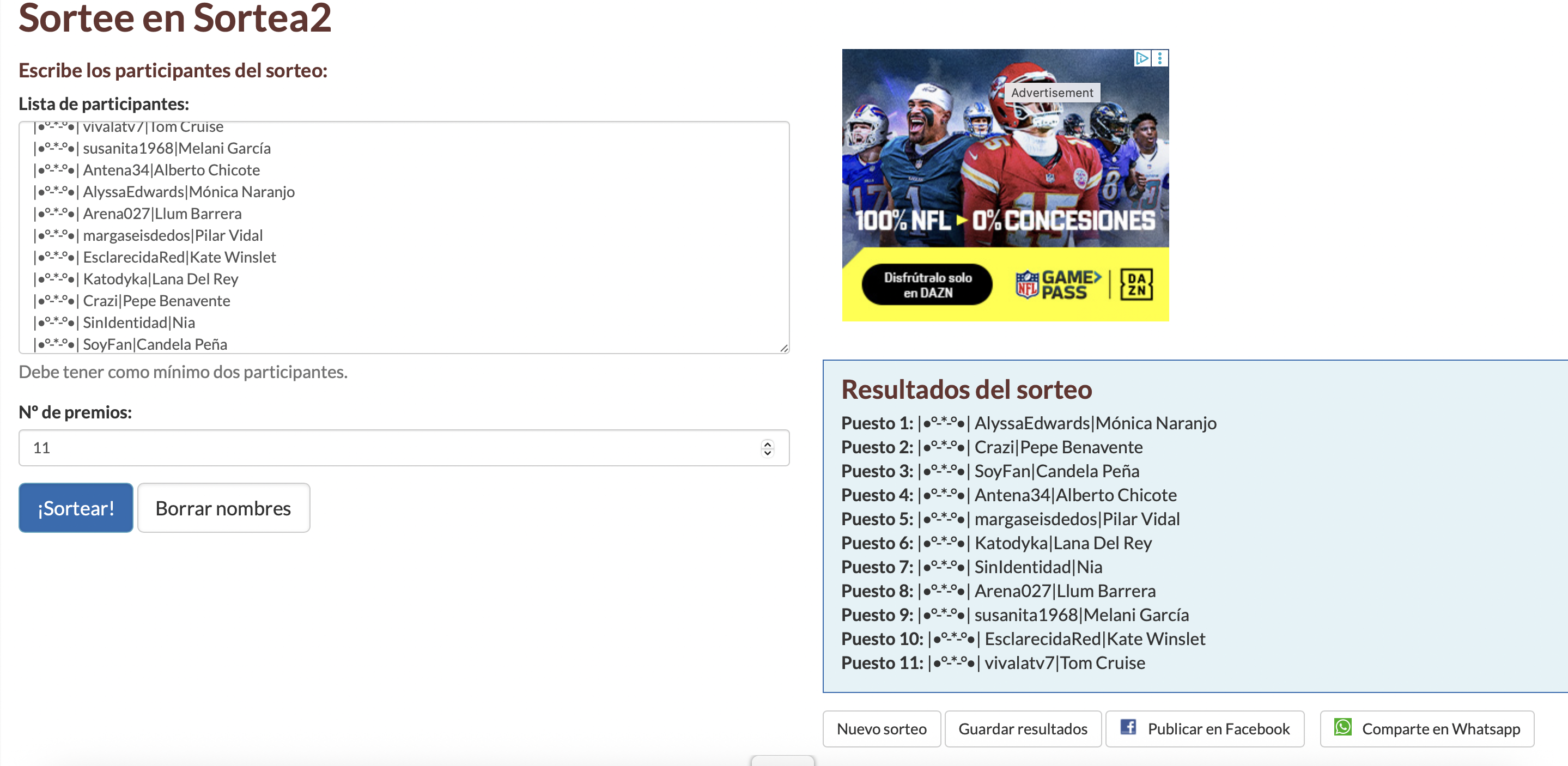Open the ad options three-dot icon
This screenshot has width=1568, height=766.
(x=1160, y=58)
